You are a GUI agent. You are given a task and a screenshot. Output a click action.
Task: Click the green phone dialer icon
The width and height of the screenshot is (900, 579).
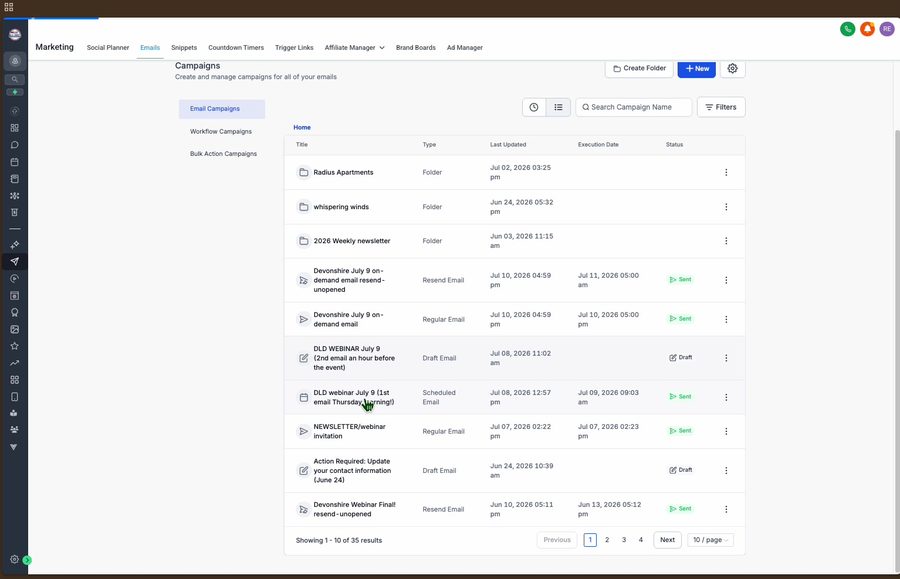pos(847,29)
